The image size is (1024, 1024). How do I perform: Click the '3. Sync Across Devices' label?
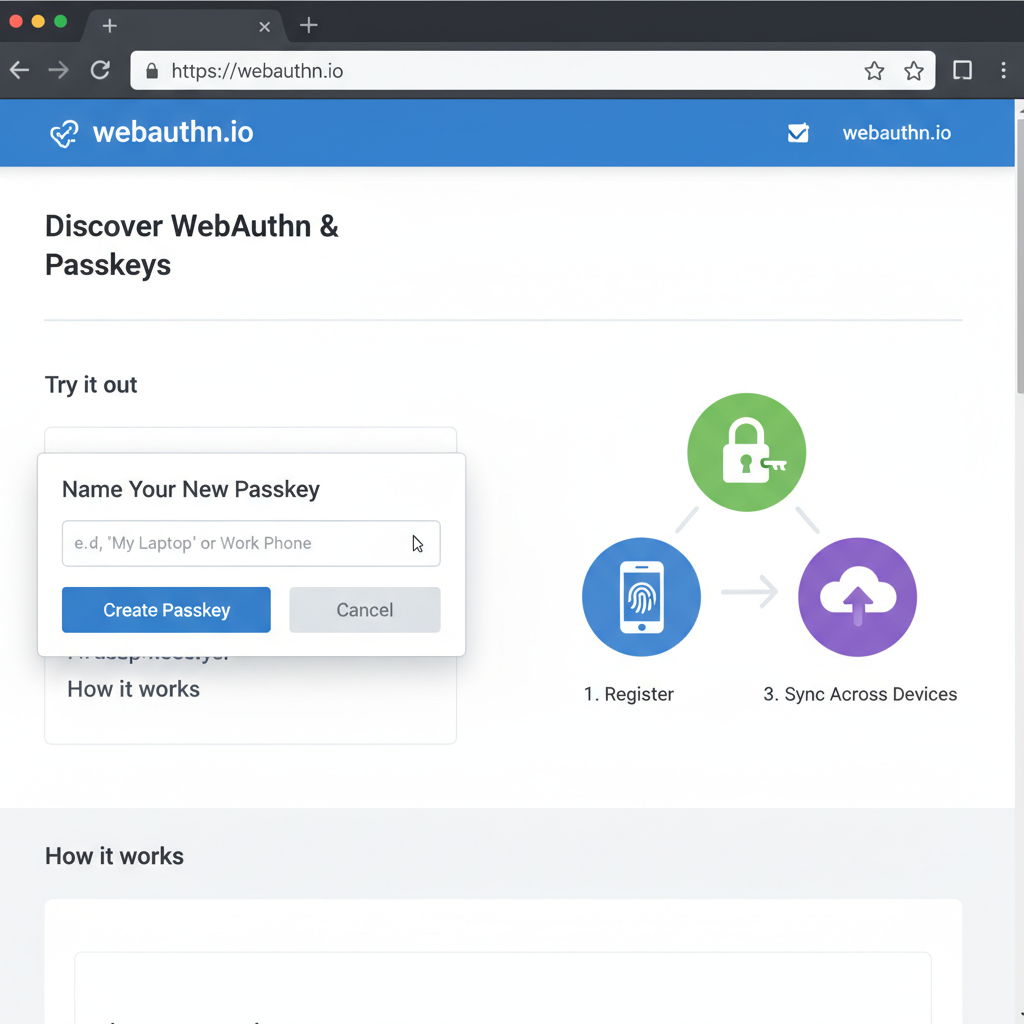coord(860,694)
